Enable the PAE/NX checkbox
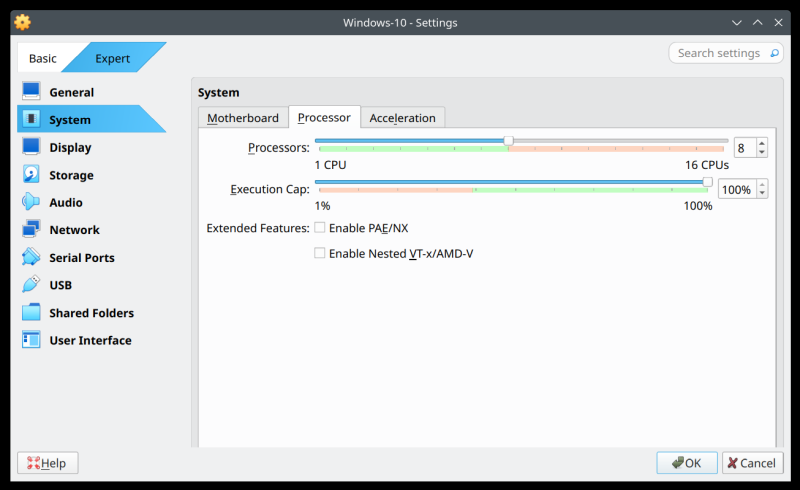800x490 pixels. (319, 228)
